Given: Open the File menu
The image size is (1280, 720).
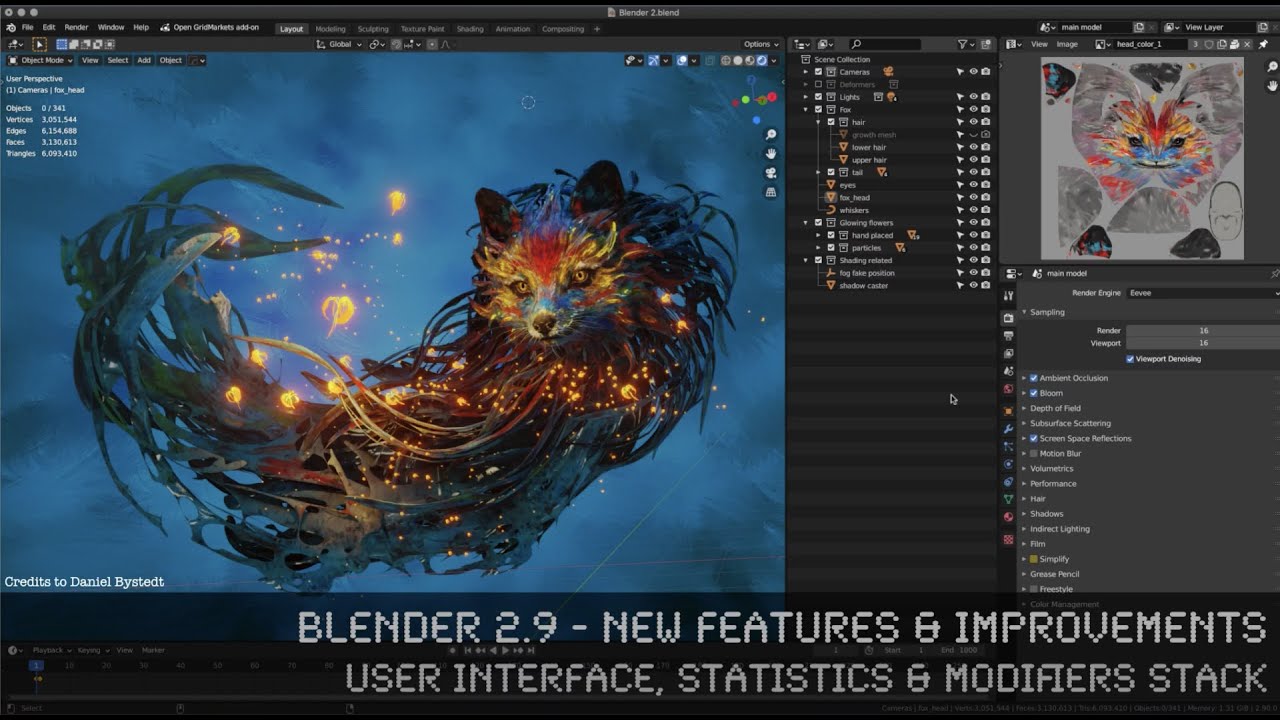Looking at the screenshot, I should tap(27, 27).
